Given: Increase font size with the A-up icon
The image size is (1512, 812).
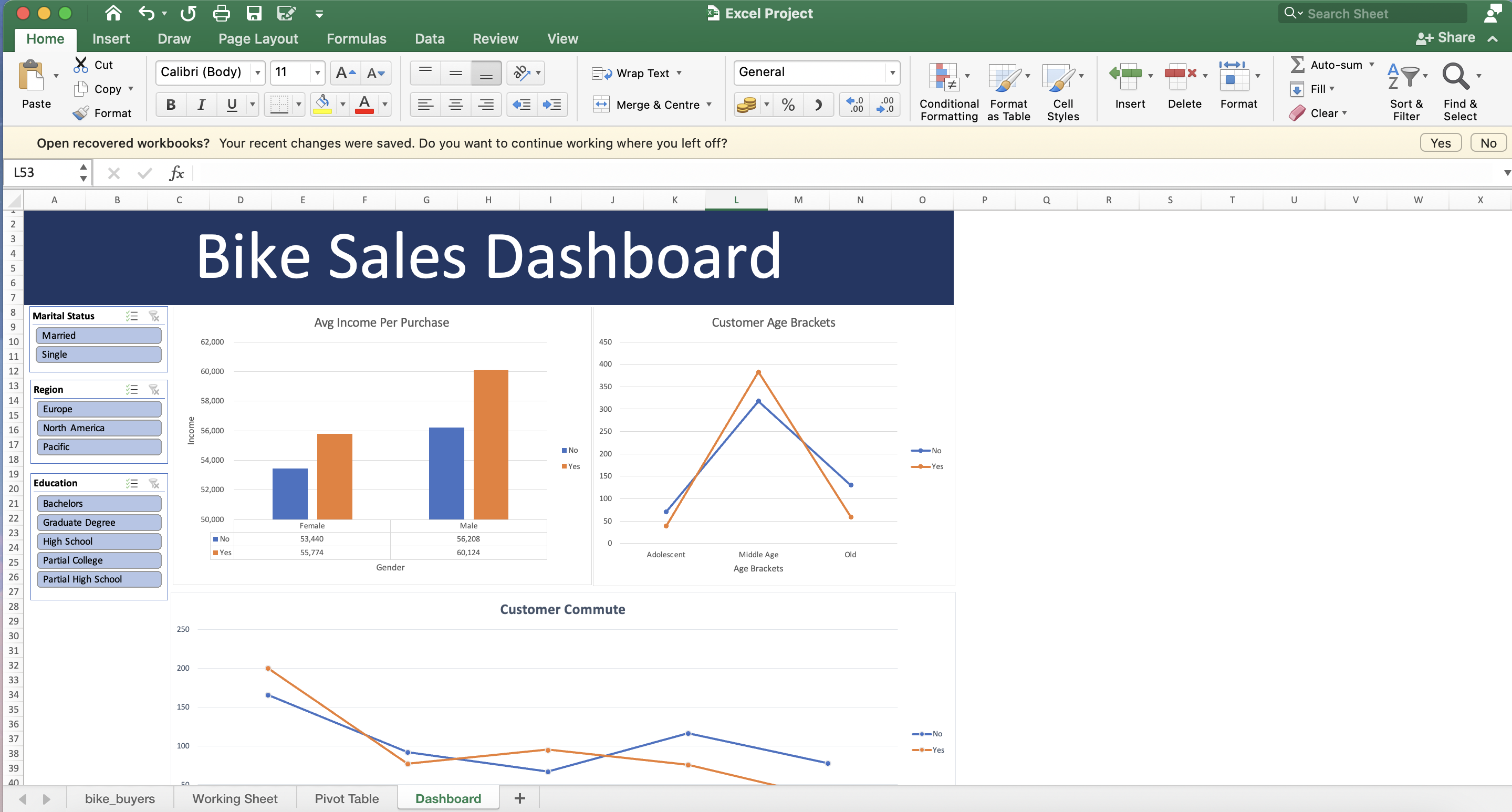Looking at the screenshot, I should pos(345,73).
